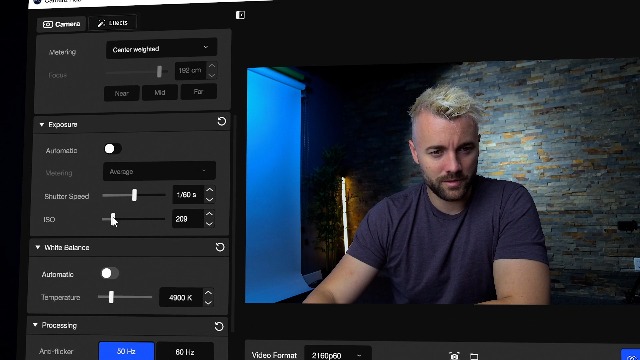Set focus to Near
640x360 pixels.
[122, 93]
